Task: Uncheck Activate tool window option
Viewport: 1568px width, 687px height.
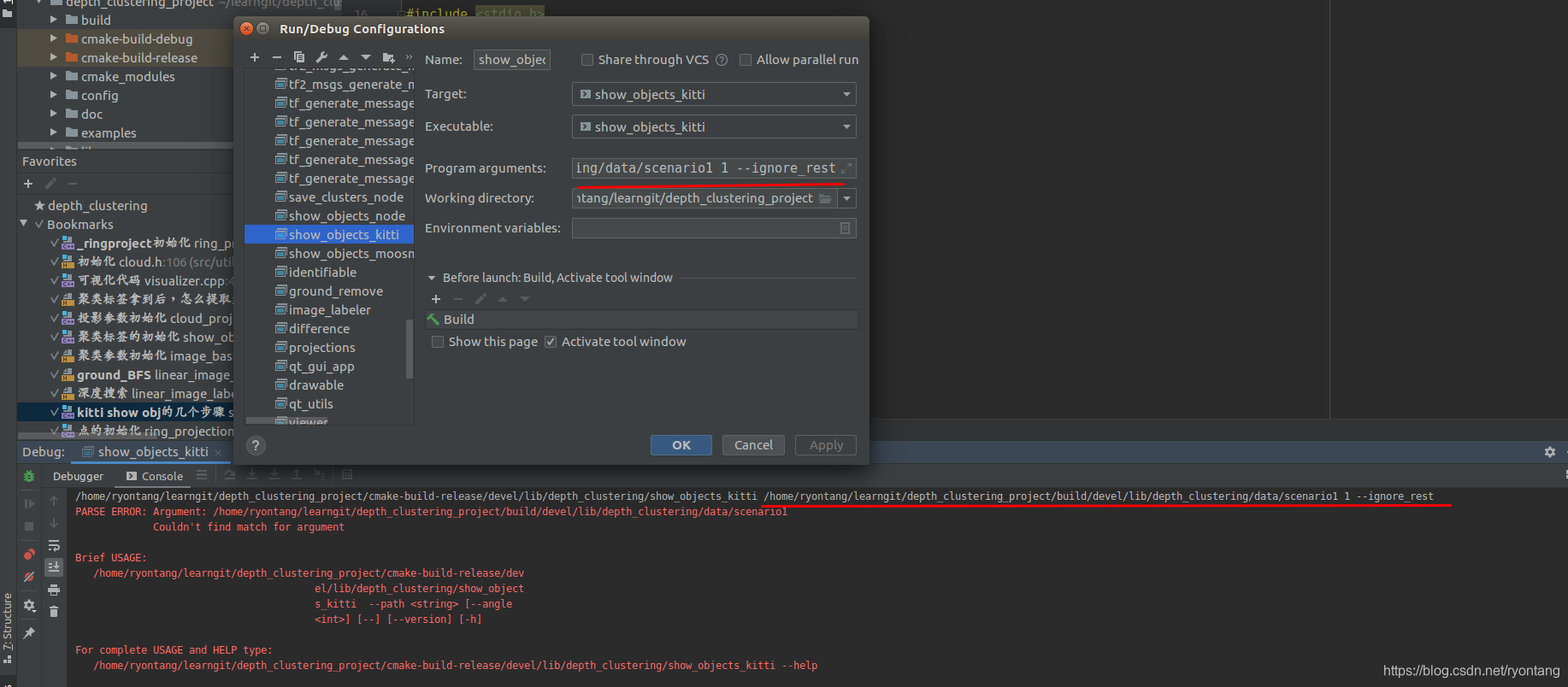Action: click(551, 342)
